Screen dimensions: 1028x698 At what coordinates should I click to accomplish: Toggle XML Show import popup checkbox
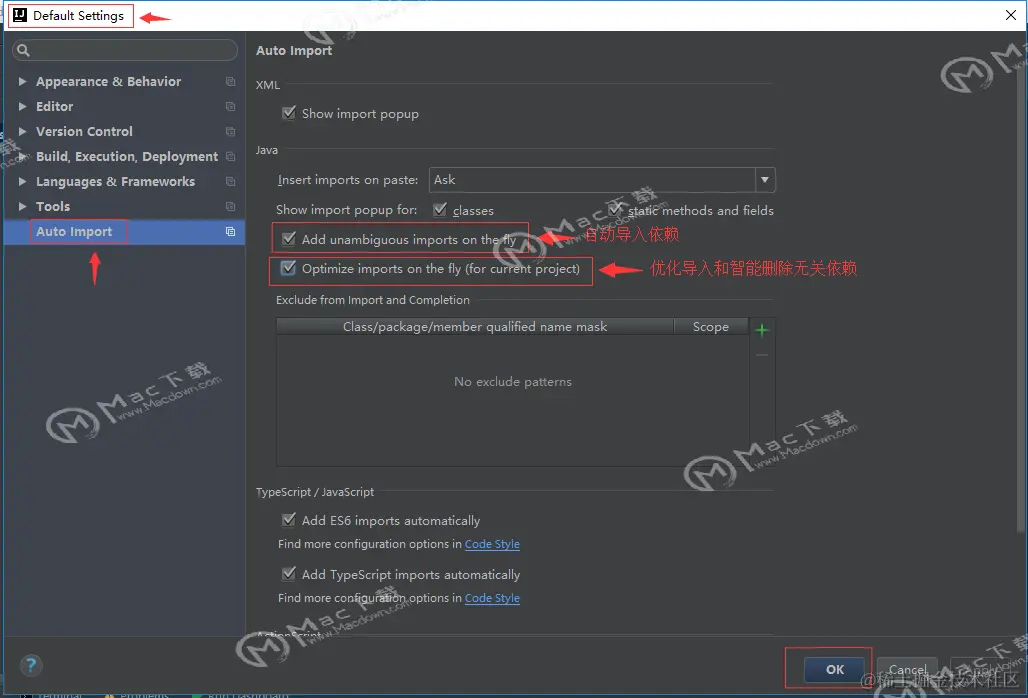288,113
